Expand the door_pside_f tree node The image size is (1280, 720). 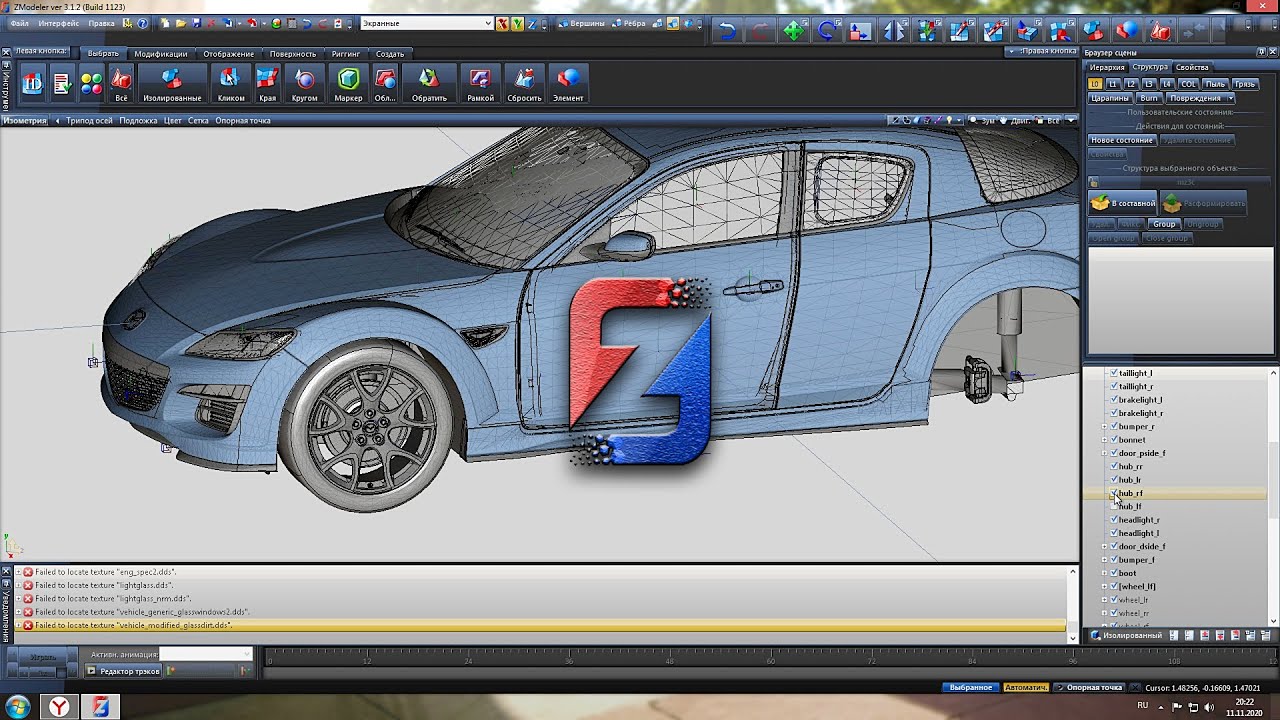(x=1104, y=453)
